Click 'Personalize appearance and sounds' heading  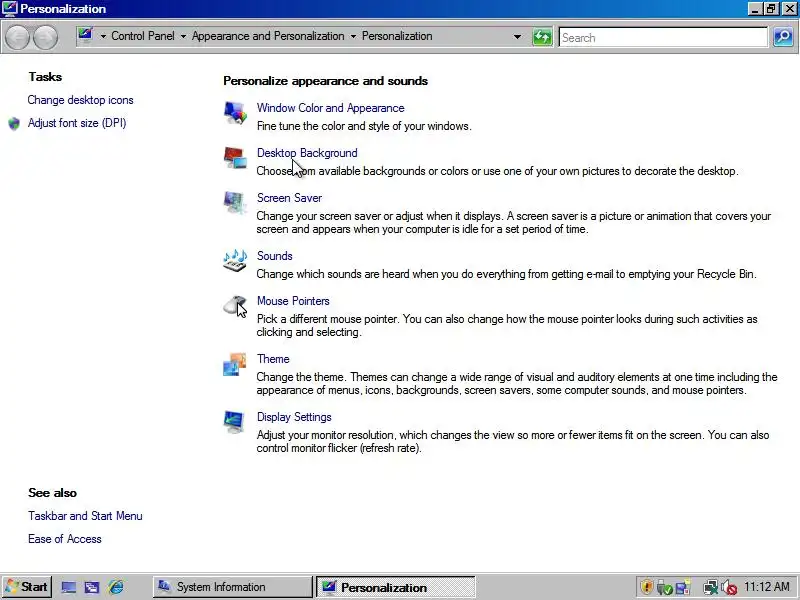coord(326,81)
